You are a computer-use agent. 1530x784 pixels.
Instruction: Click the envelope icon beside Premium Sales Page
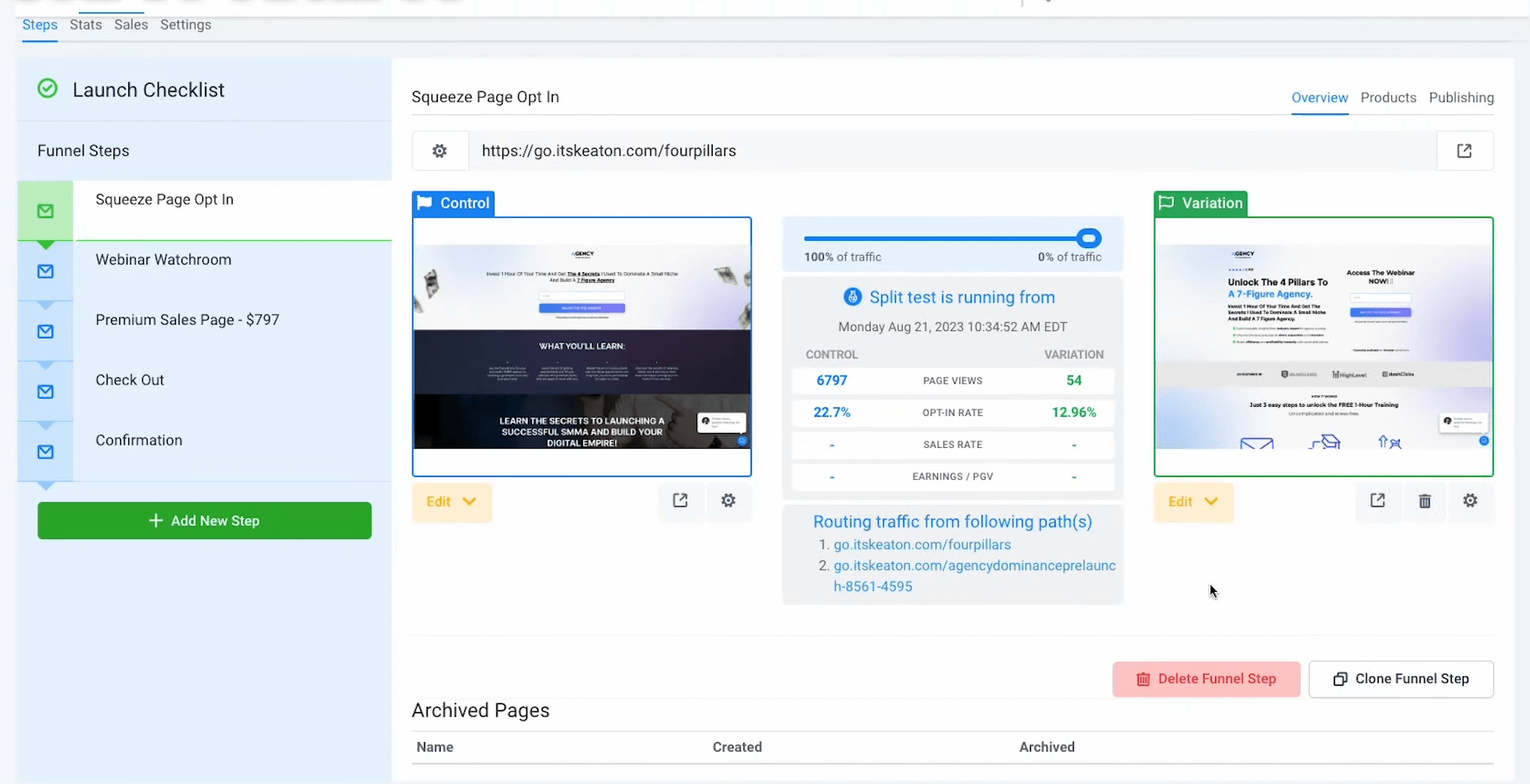pyautogui.click(x=46, y=331)
